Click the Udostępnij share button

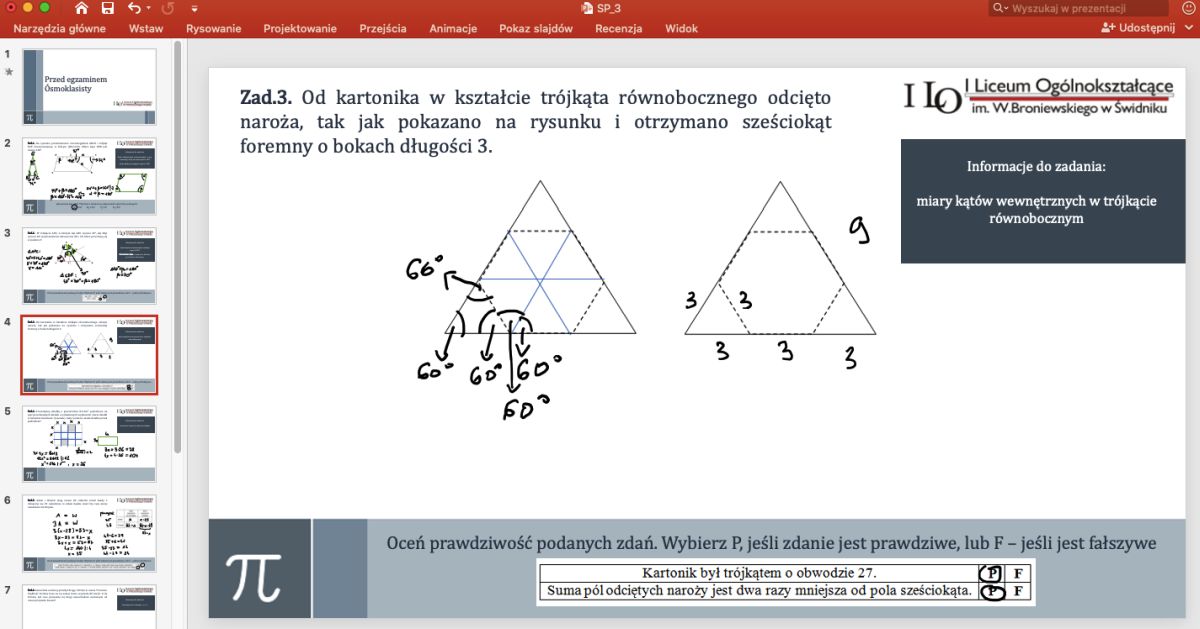point(1138,28)
